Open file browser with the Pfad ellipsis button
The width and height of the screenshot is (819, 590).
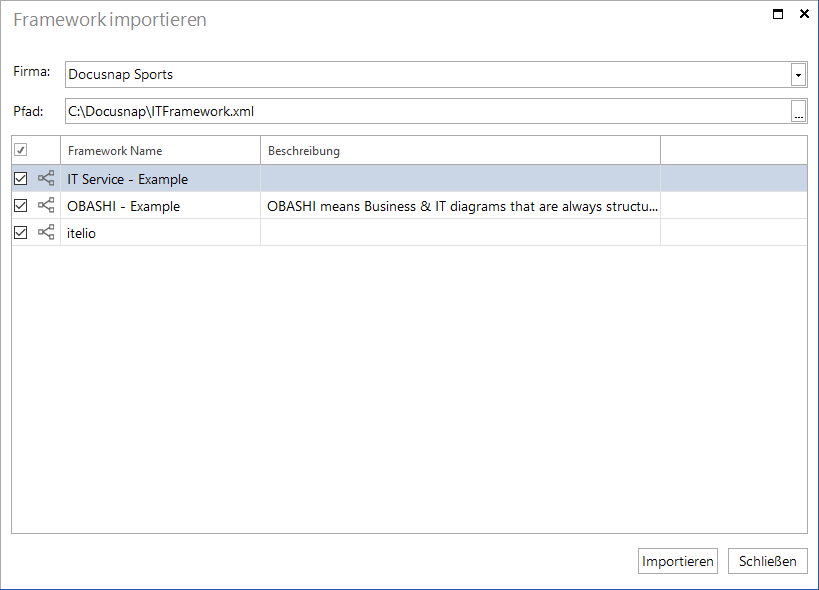coord(798,111)
